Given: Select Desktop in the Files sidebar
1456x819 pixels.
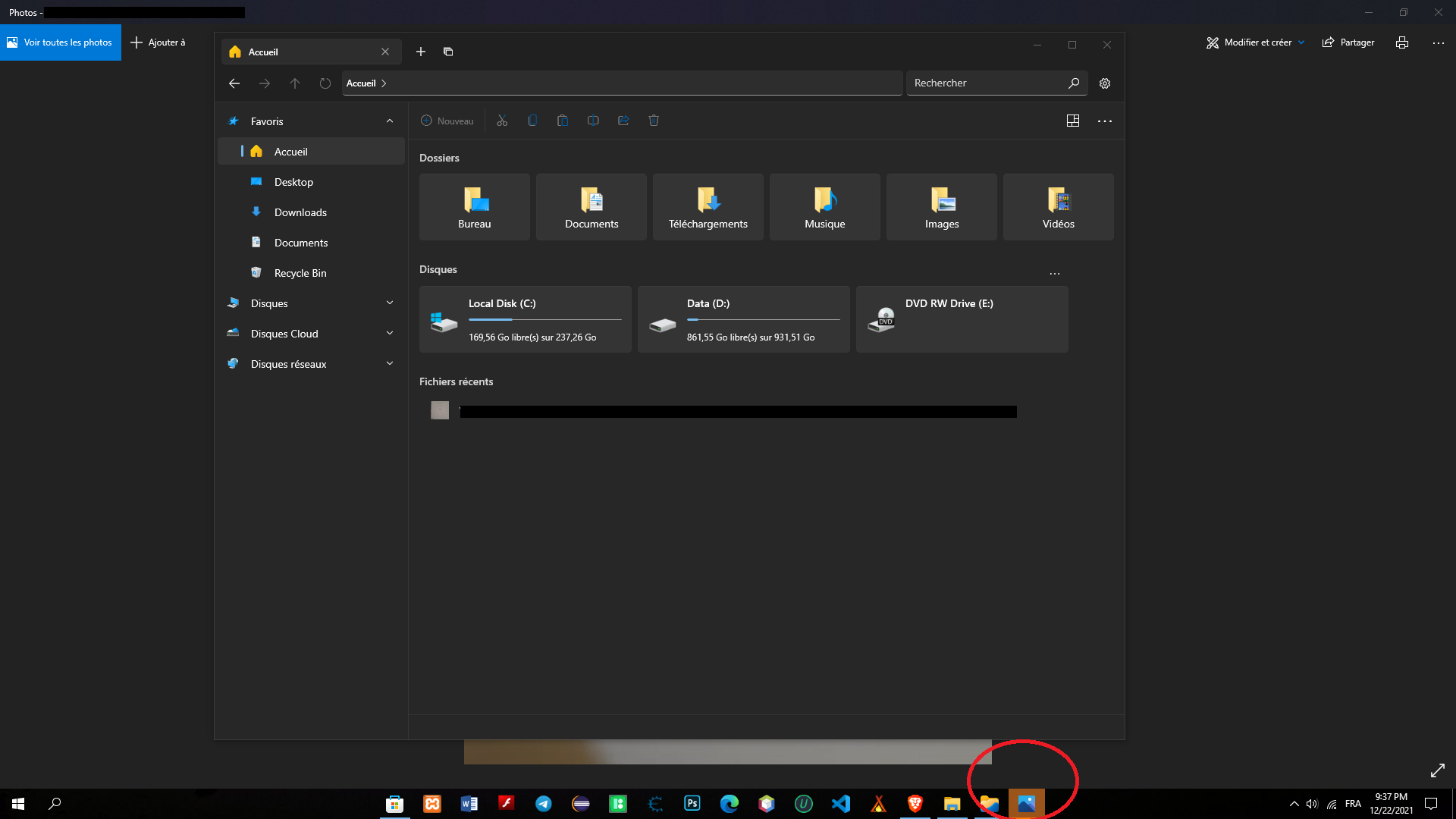Looking at the screenshot, I should click(311, 182).
